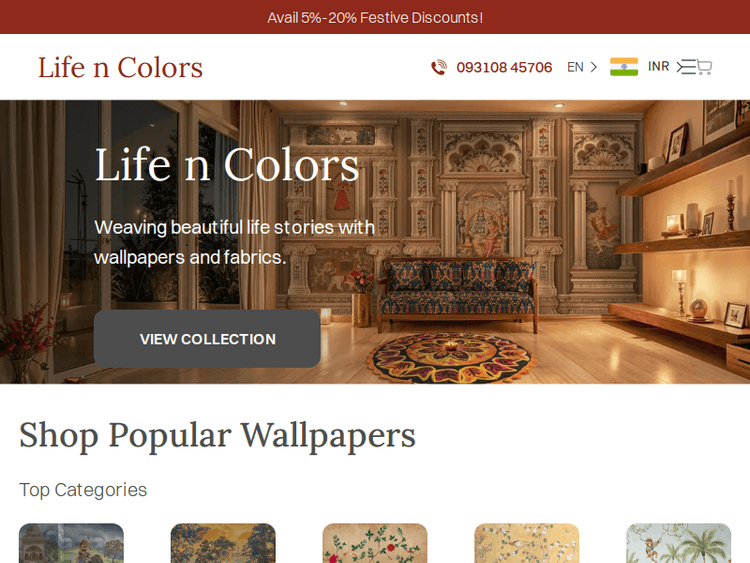Open the shopping cart icon
750x563 pixels.
point(704,67)
